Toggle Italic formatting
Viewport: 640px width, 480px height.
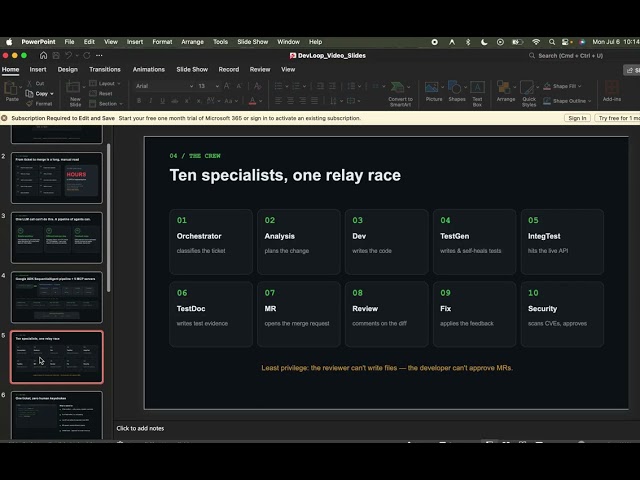151,101
